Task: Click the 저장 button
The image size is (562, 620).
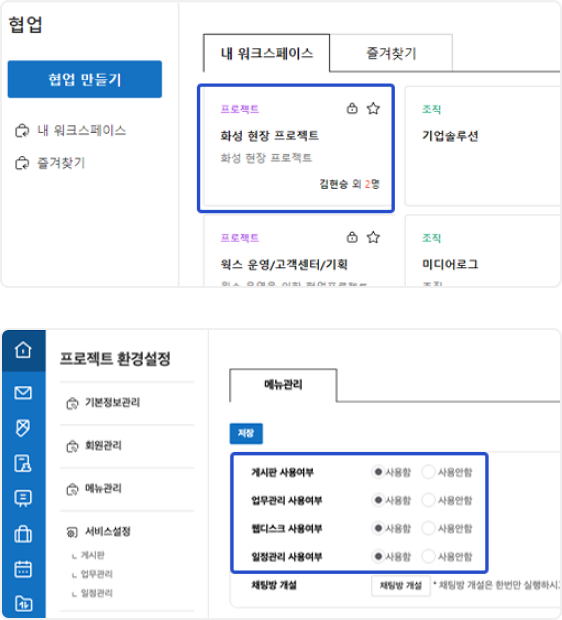Action: pyautogui.click(x=246, y=433)
